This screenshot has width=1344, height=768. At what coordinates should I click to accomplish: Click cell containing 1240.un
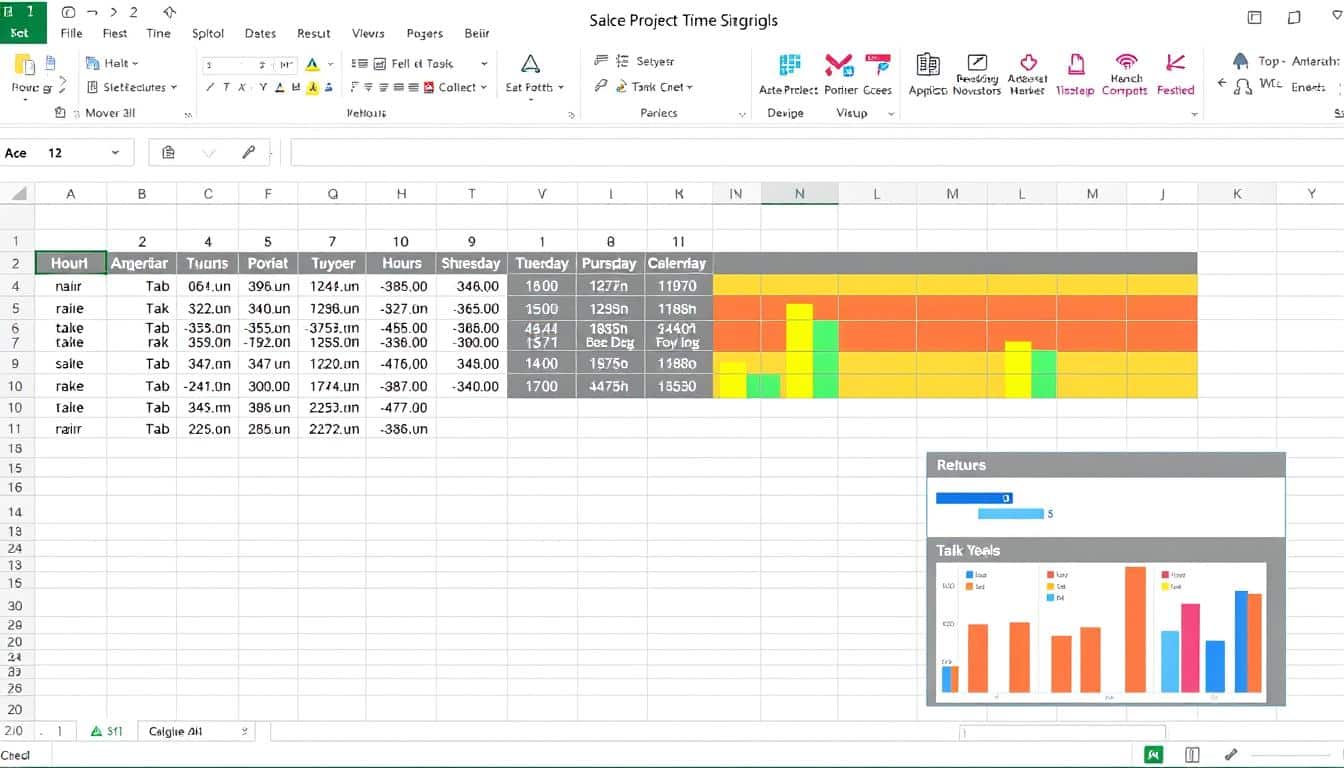[333, 286]
